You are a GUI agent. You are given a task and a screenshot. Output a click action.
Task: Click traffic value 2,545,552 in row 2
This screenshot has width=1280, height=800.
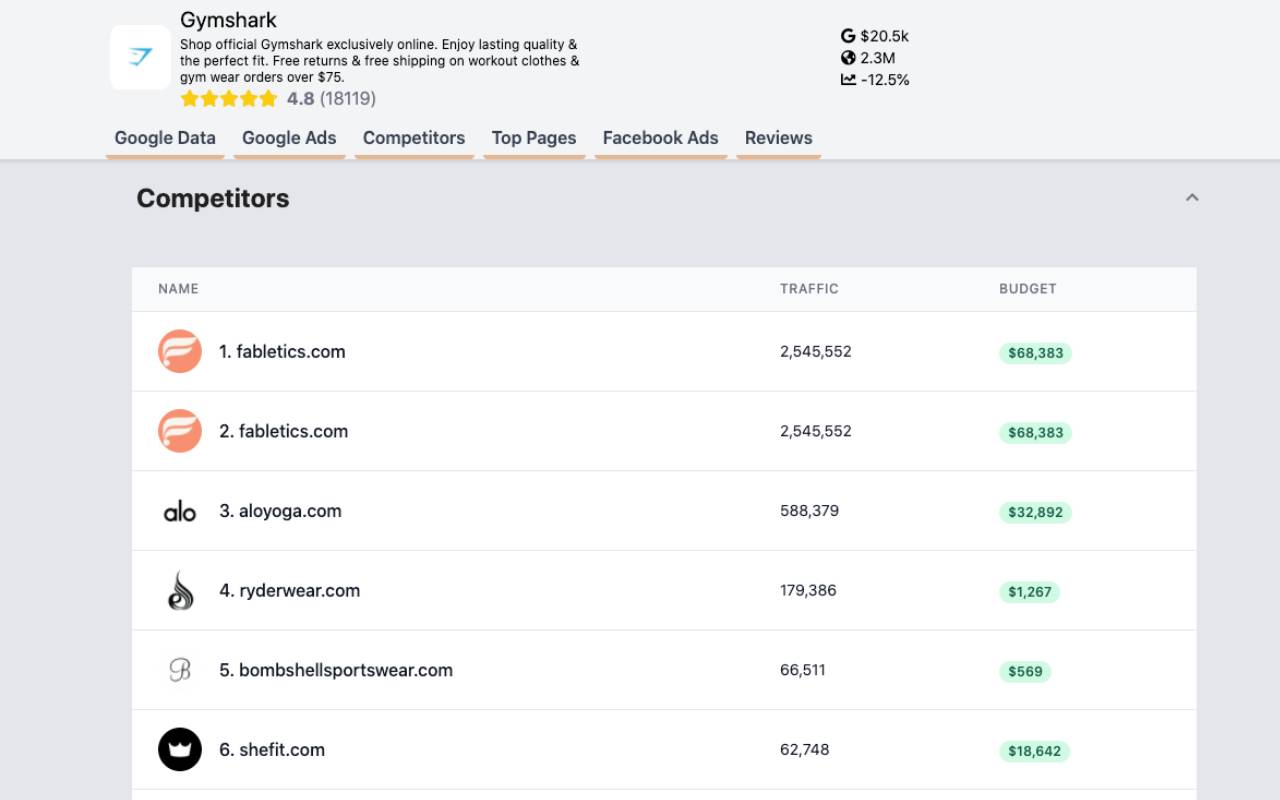[x=816, y=431]
